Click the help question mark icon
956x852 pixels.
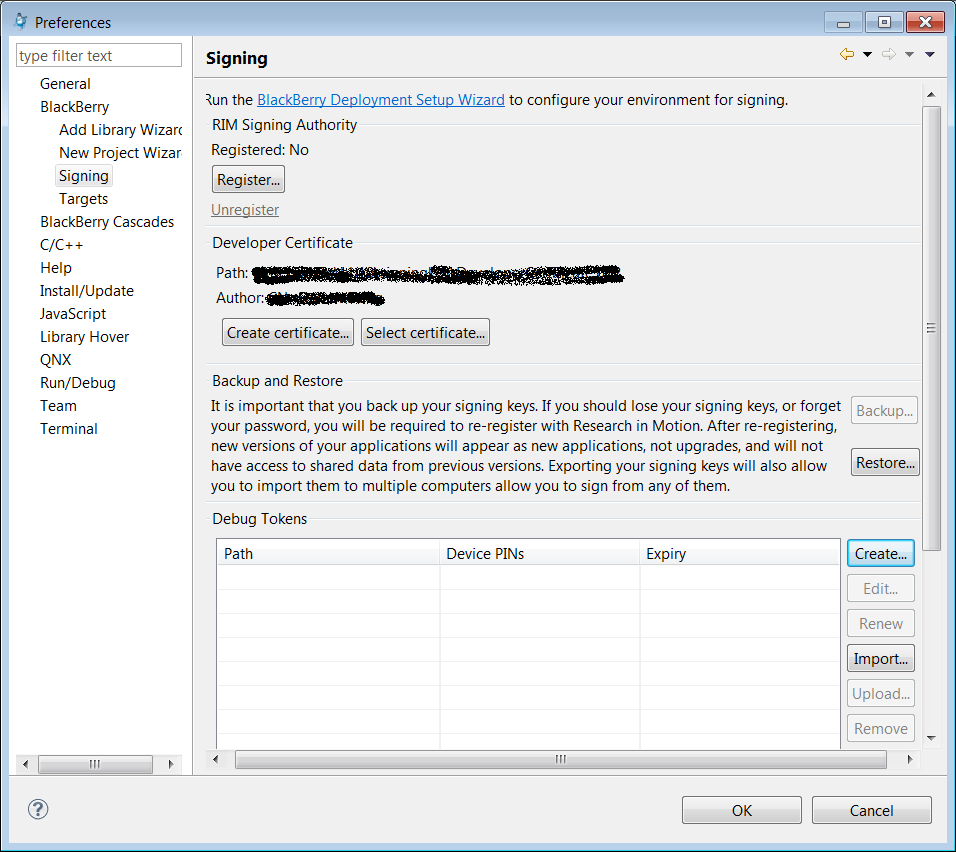coord(38,809)
